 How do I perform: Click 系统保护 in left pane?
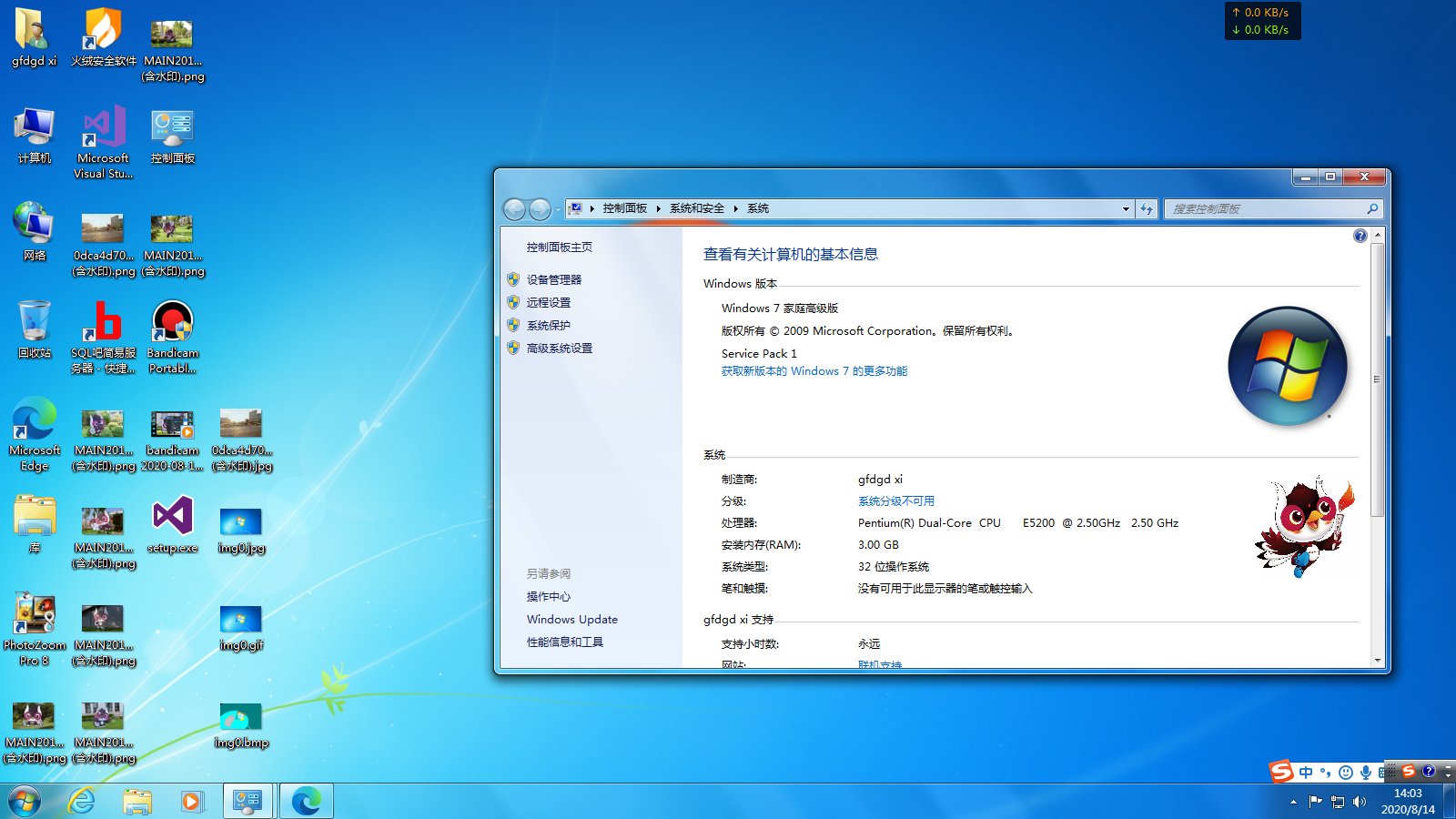click(548, 325)
